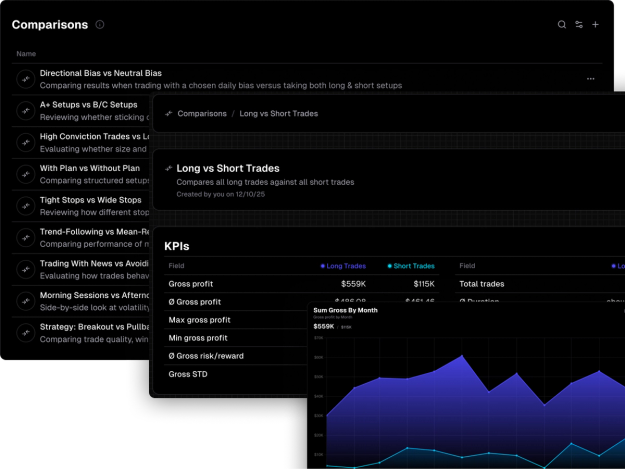Click Long vs Short Trades breadcrumb item
Image resolution: width=625 pixels, height=469 pixels.
(x=279, y=114)
